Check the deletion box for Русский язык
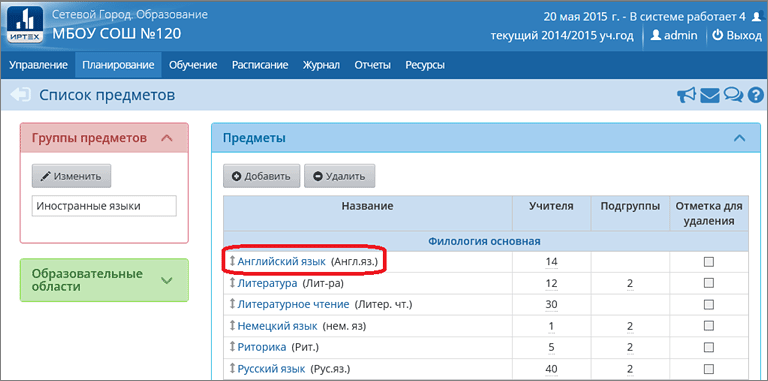Viewport: 768px width, 381px height. click(x=709, y=368)
